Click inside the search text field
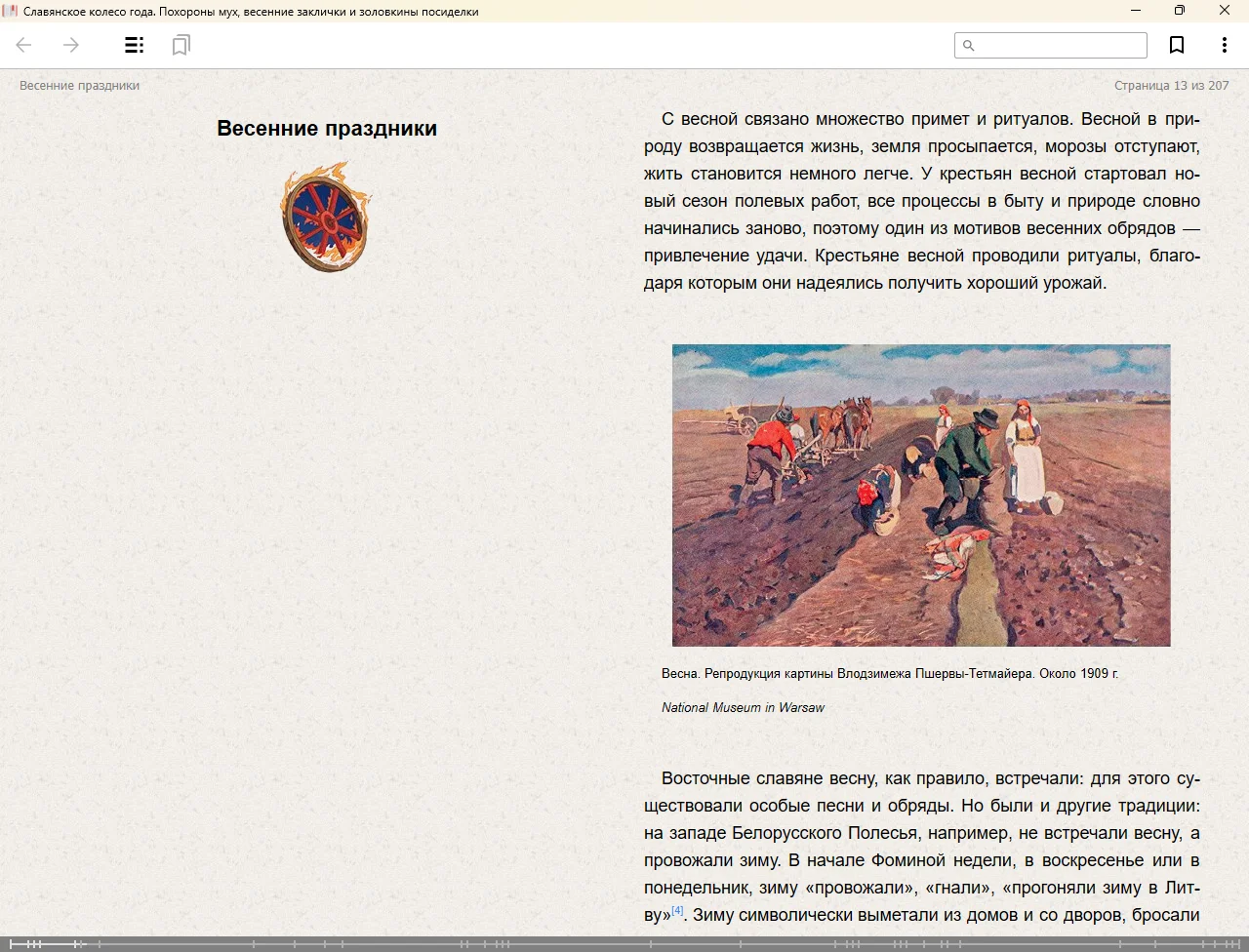Viewport: 1249px width, 952px height. [1059, 46]
